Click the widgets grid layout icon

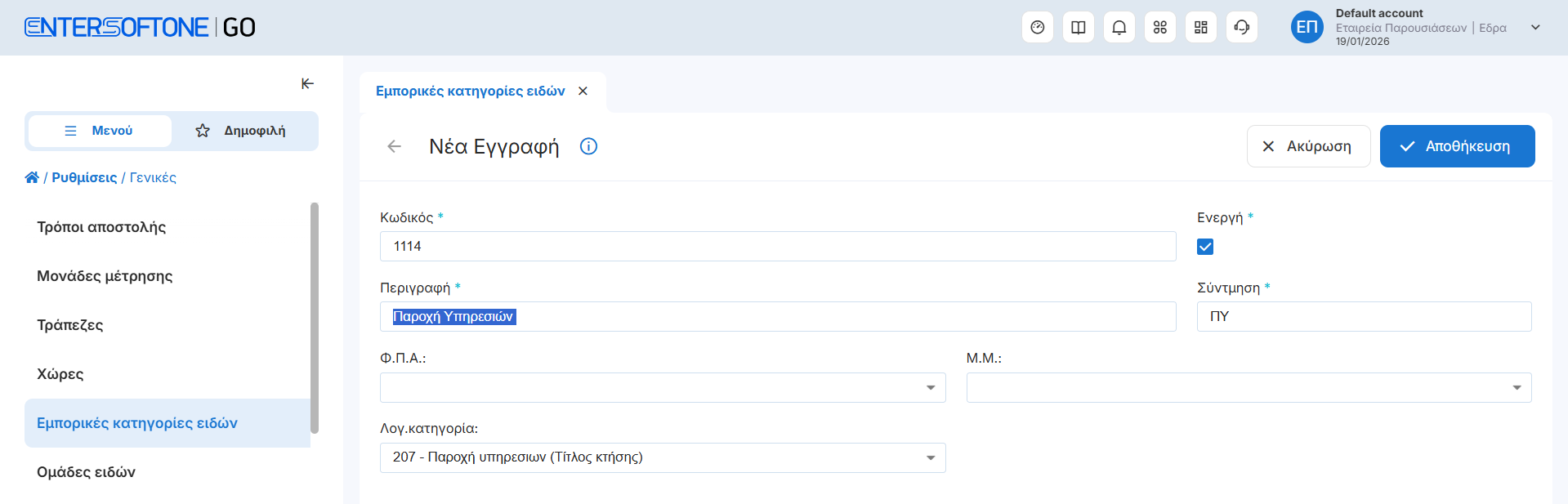point(1200,28)
